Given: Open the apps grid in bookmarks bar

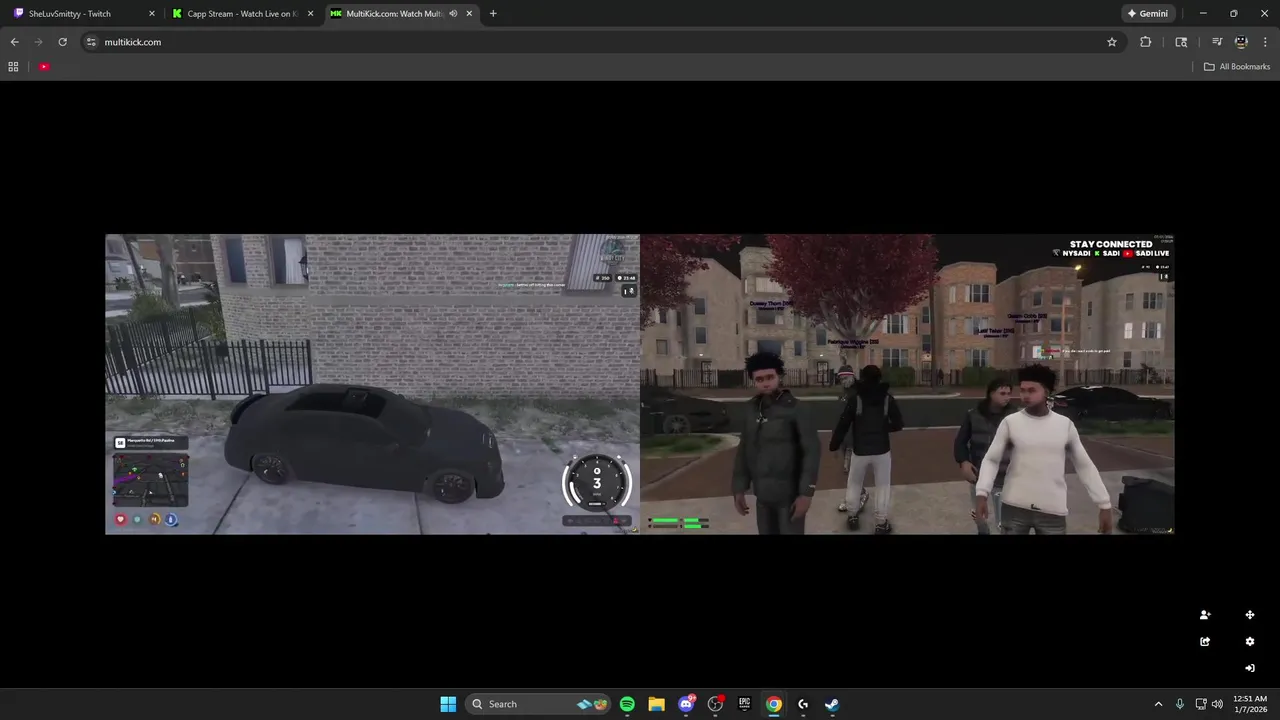Looking at the screenshot, I should (13, 67).
